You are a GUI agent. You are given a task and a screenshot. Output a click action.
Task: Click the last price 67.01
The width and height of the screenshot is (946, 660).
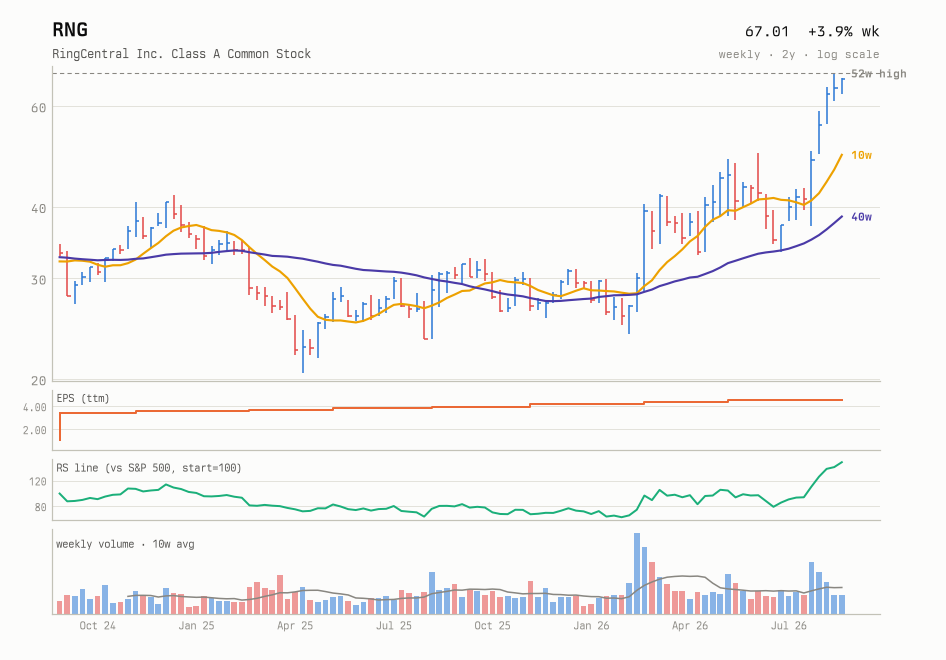(x=767, y=31)
